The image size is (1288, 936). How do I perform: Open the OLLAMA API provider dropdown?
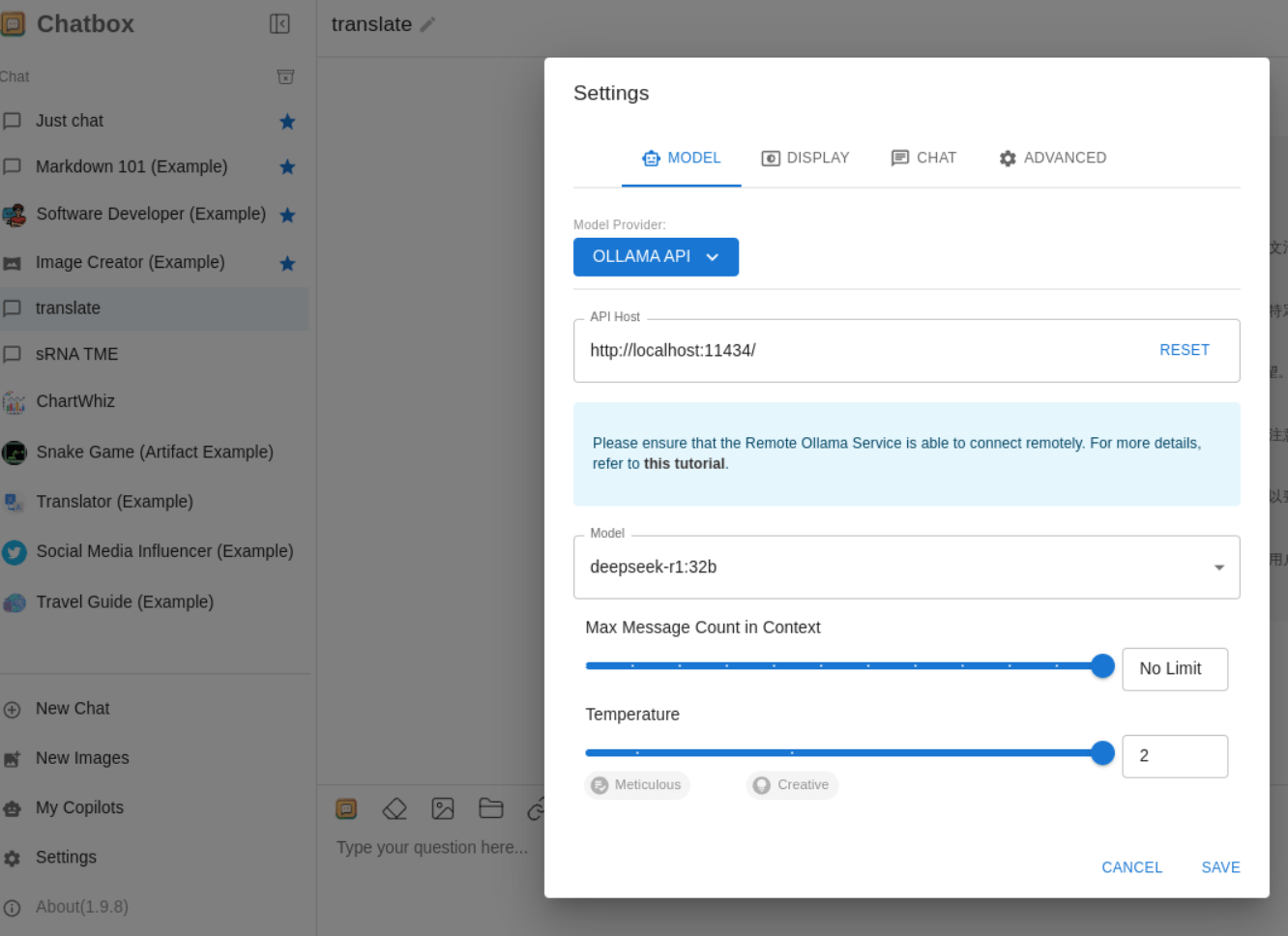point(656,257)
